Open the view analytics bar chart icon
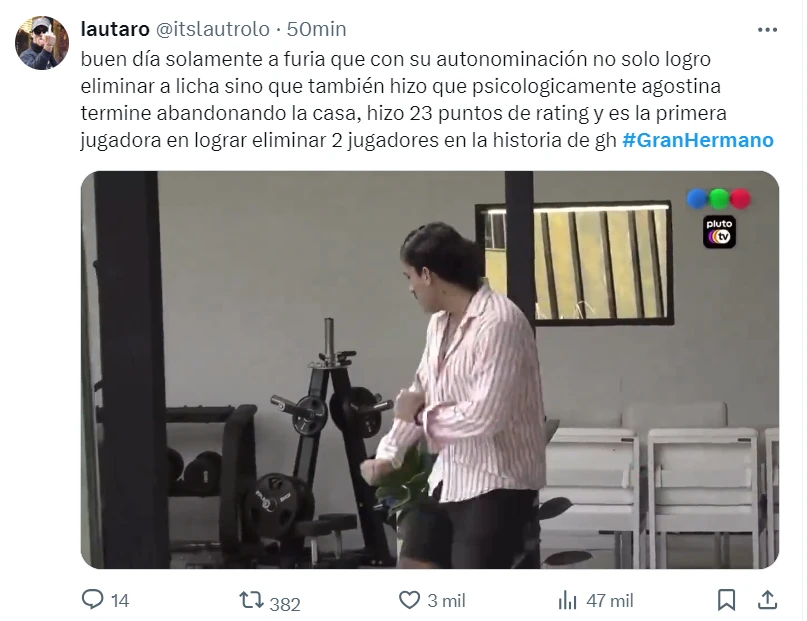 [568, 600]
